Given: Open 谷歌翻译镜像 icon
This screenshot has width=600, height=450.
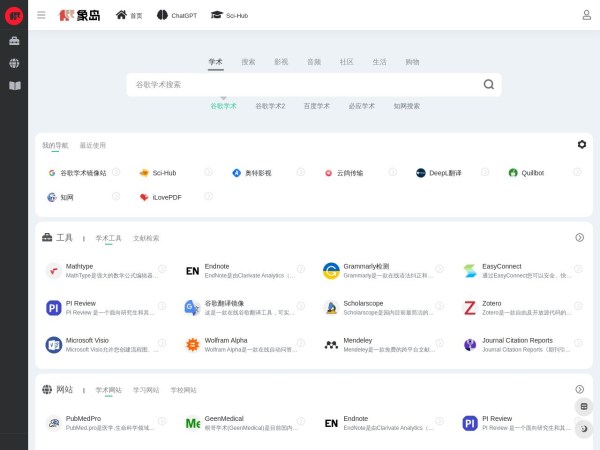Looking at the screenshot, I should point(192,308).
